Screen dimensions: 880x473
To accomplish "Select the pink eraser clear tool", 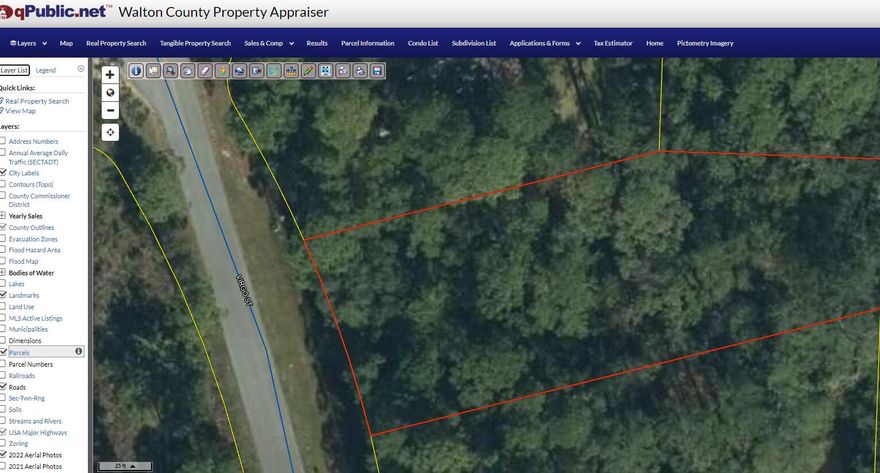I will coord(205,71).
